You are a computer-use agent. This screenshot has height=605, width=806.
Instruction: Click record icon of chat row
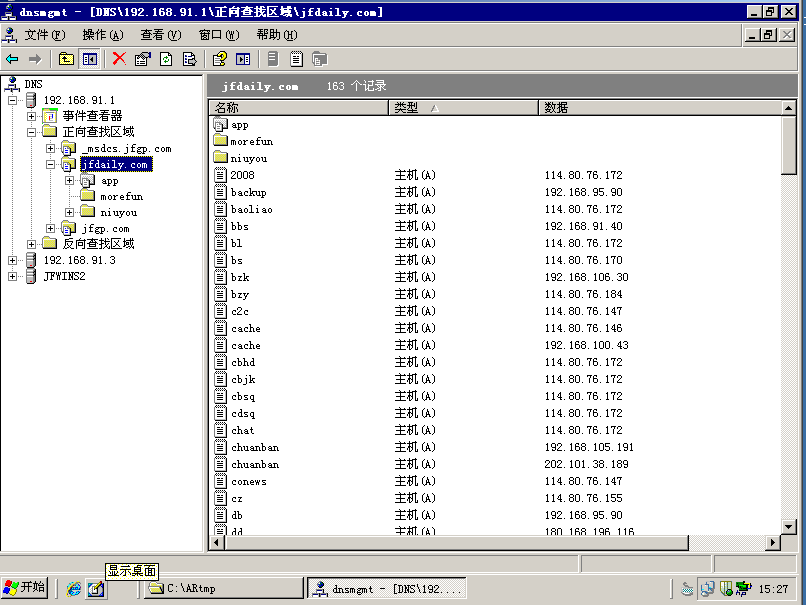point(220,430)
